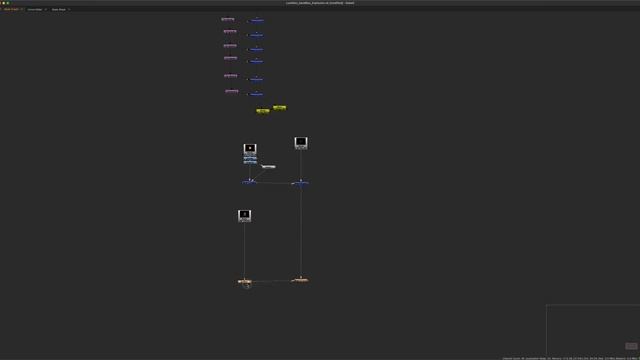Image resolution: width=640 pixels, height=360 pixels.
Task: Close the third tab in the tab bar
Action: 69,9
